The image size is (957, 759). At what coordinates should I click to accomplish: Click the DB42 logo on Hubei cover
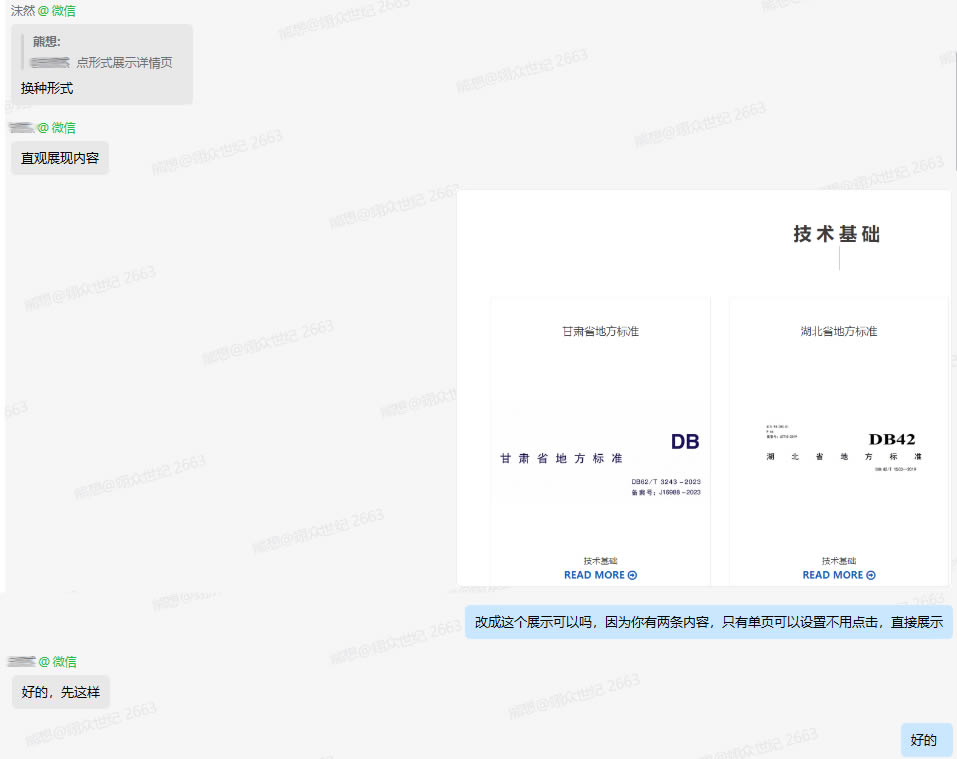(x=892, y=439)
